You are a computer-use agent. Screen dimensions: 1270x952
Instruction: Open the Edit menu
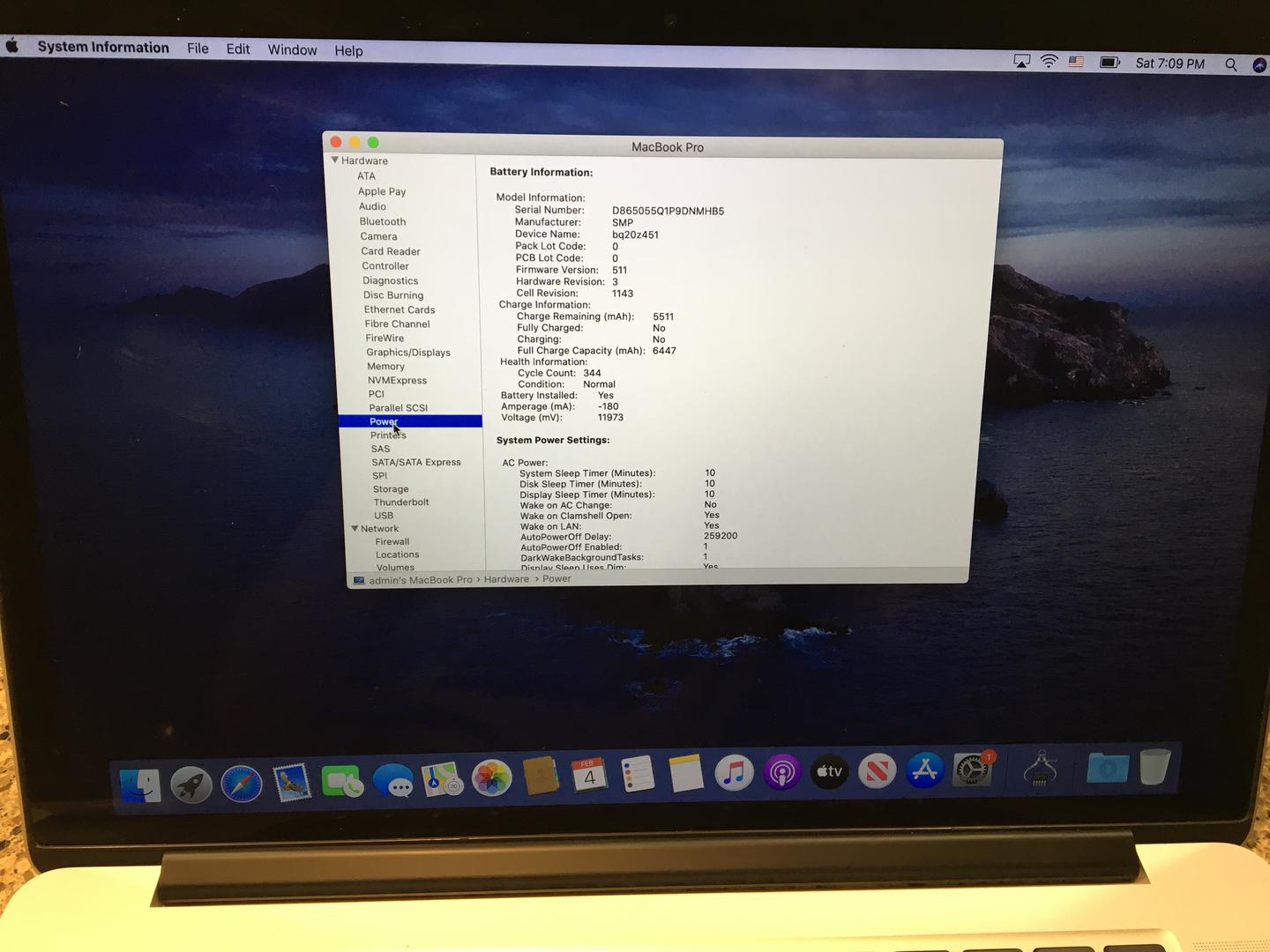pyautogui.click(x=238, y=49)
